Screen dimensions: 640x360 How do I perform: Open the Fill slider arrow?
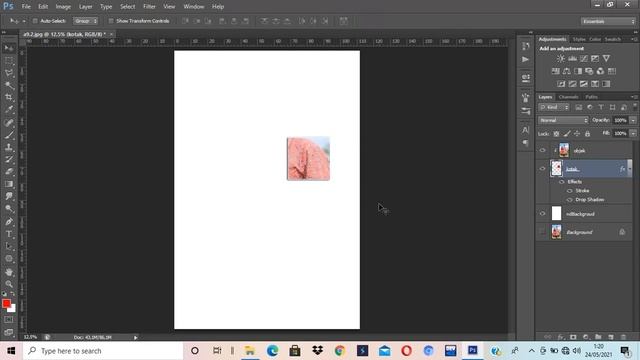point(633,133)
